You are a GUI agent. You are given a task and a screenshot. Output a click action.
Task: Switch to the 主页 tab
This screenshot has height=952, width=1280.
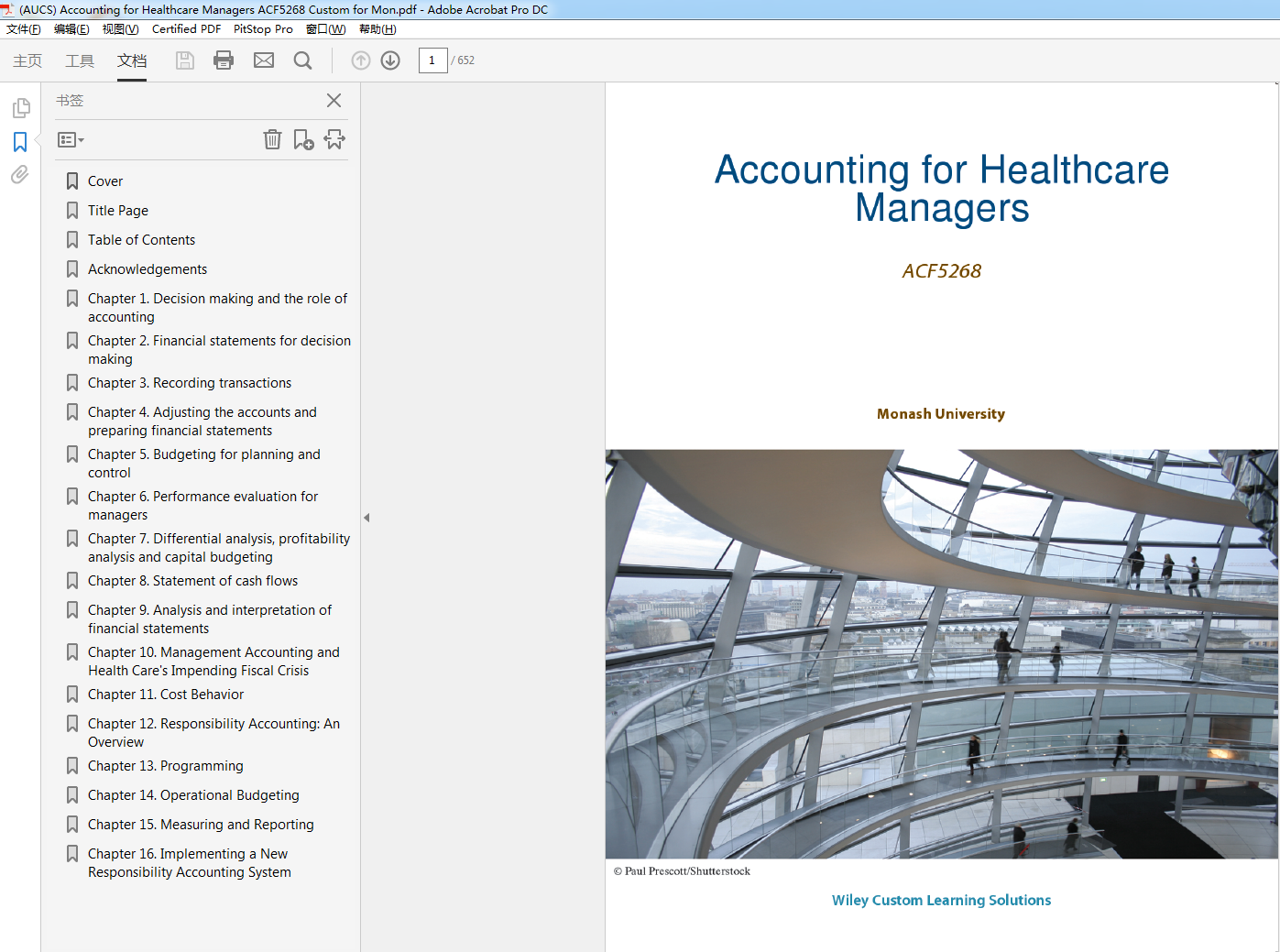pyautogui.click(x=27, y=60)
